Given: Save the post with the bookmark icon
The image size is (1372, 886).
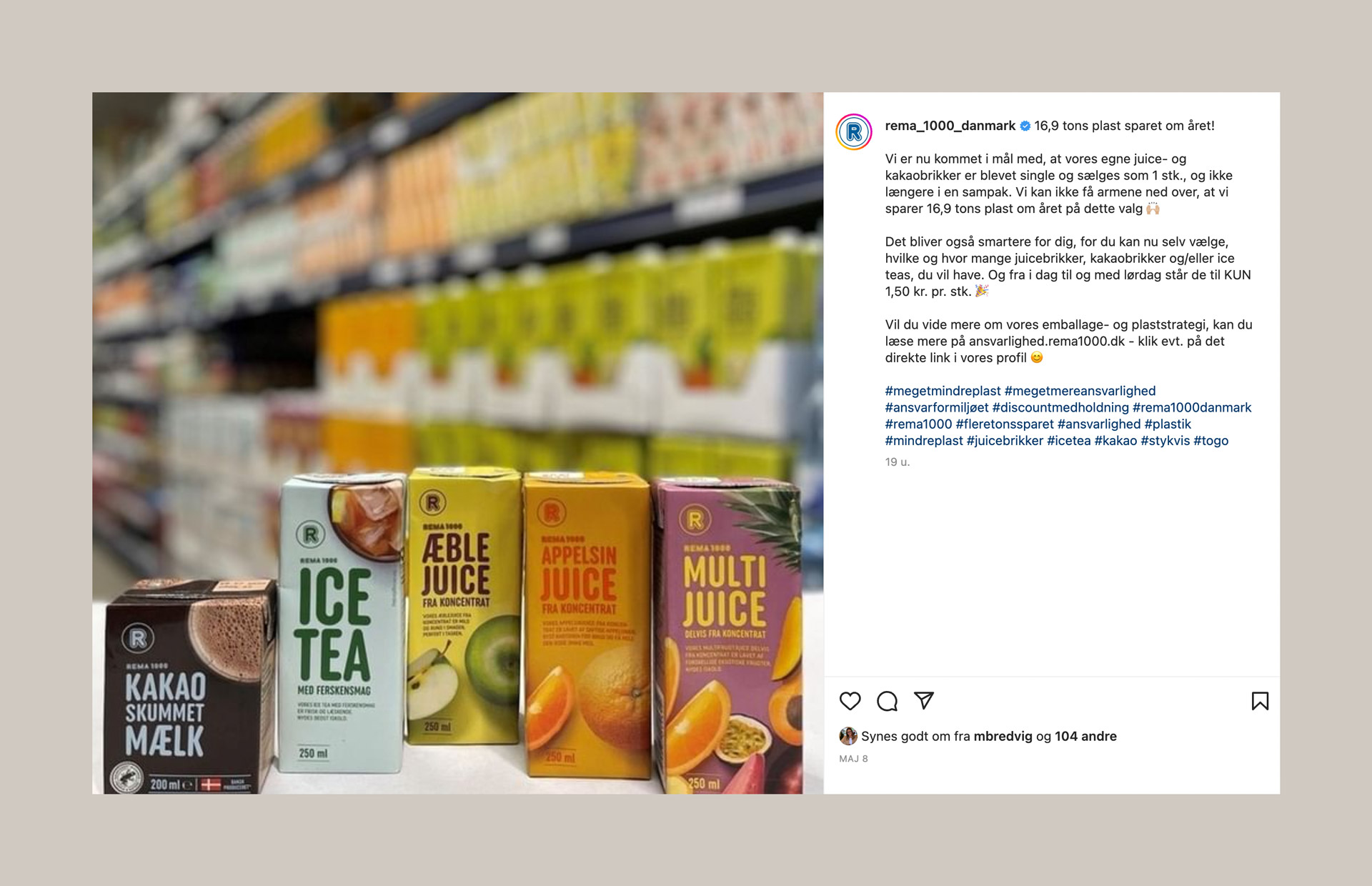Looking at the screenshot, I should (1260, 701).
